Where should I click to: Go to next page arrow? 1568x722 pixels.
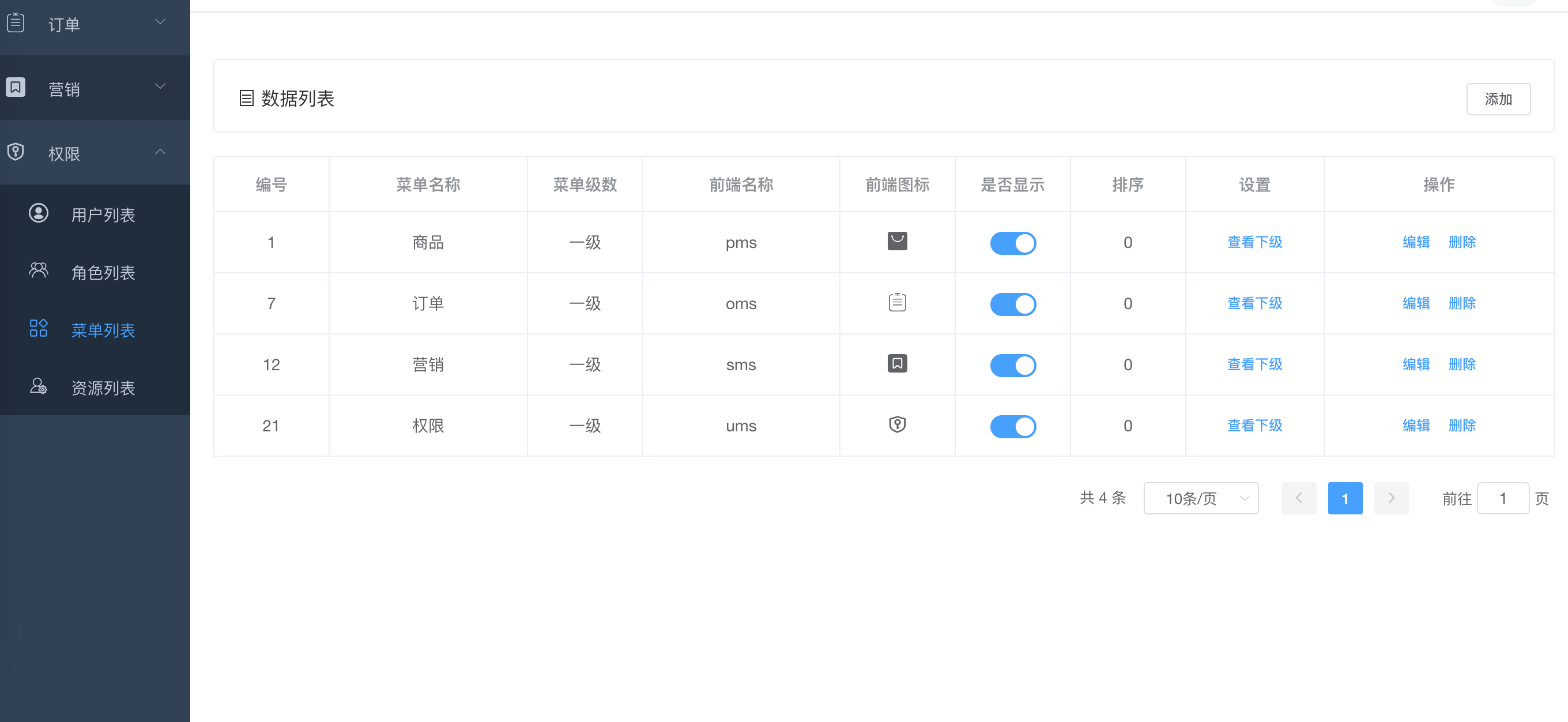(1392, 499)
